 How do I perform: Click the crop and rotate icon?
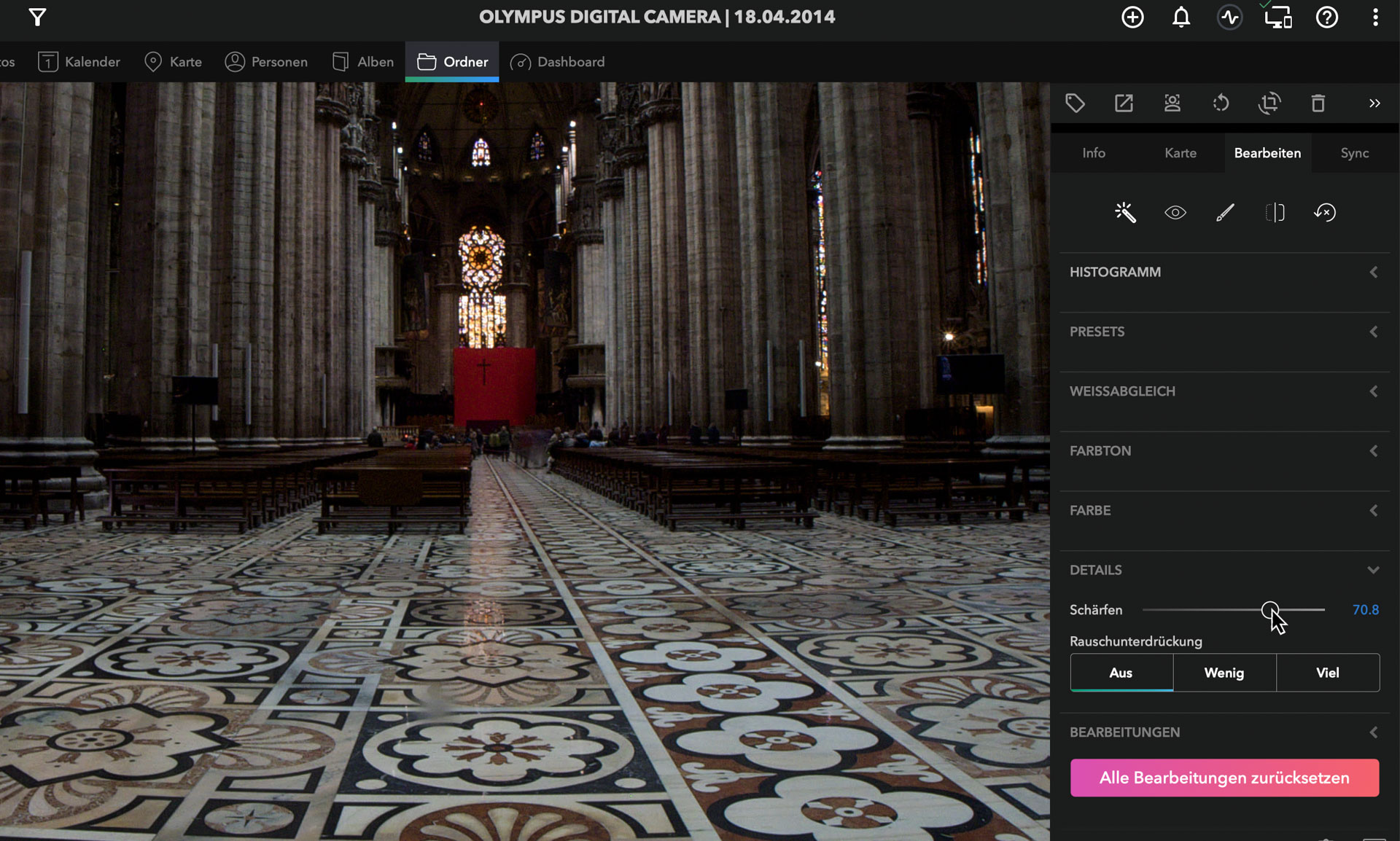pos(1269,103)
